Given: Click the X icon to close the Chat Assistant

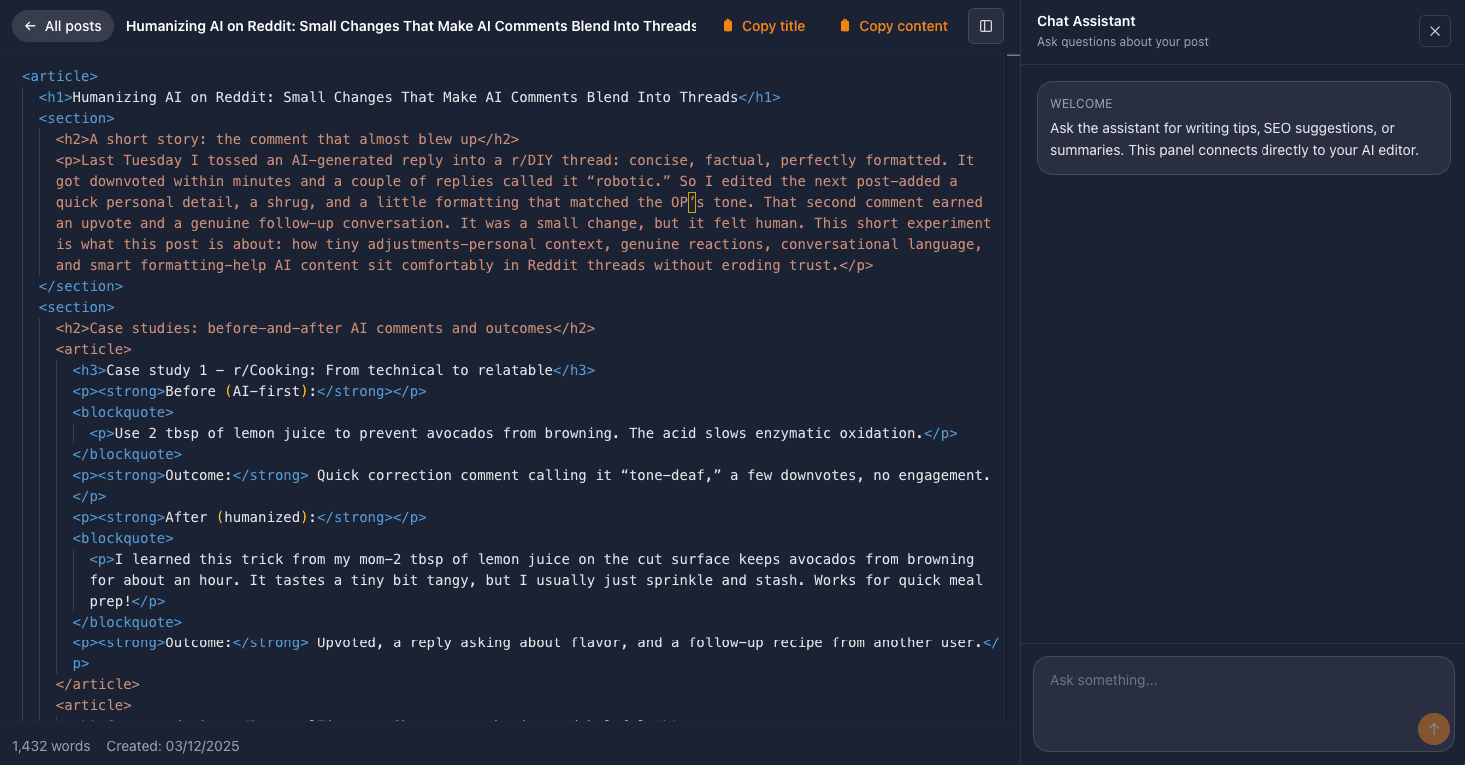Looking at the screenshot, I should coord(1435,31).
